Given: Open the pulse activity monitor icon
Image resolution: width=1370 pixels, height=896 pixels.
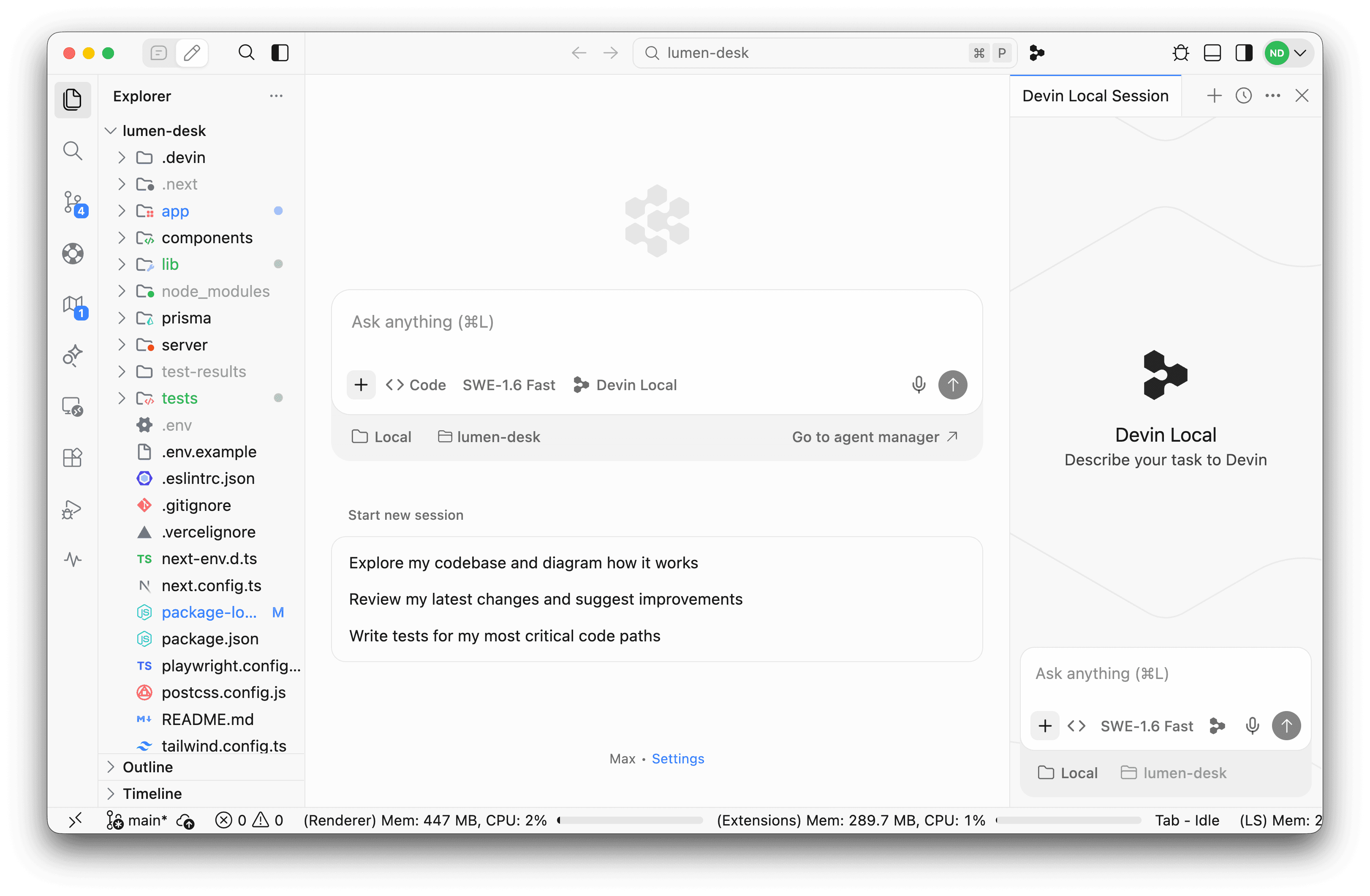Looking at the screenshot, I should (x=73, y=559).
